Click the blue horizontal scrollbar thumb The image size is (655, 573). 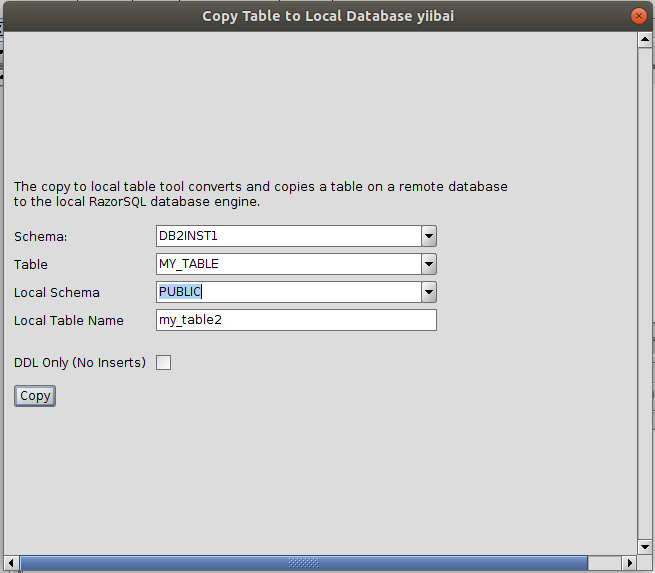300,563
